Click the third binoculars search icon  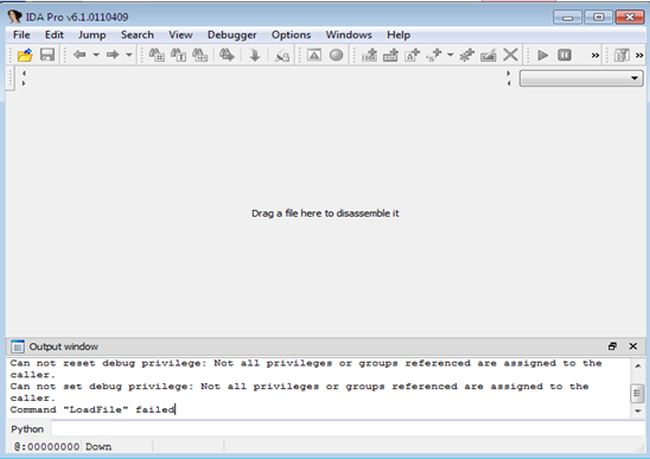click(200, 55)
